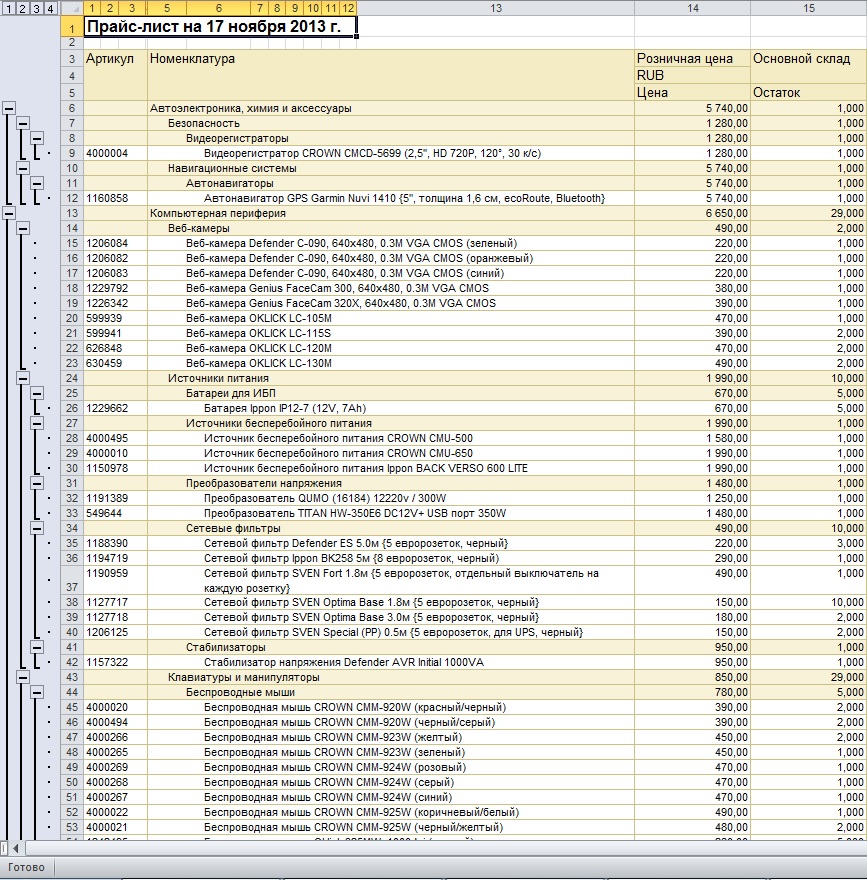Image resolution: width=867 pixels, height=880 pixels.
Task: Show outline level 2 rows
Action: coord(22,8)
